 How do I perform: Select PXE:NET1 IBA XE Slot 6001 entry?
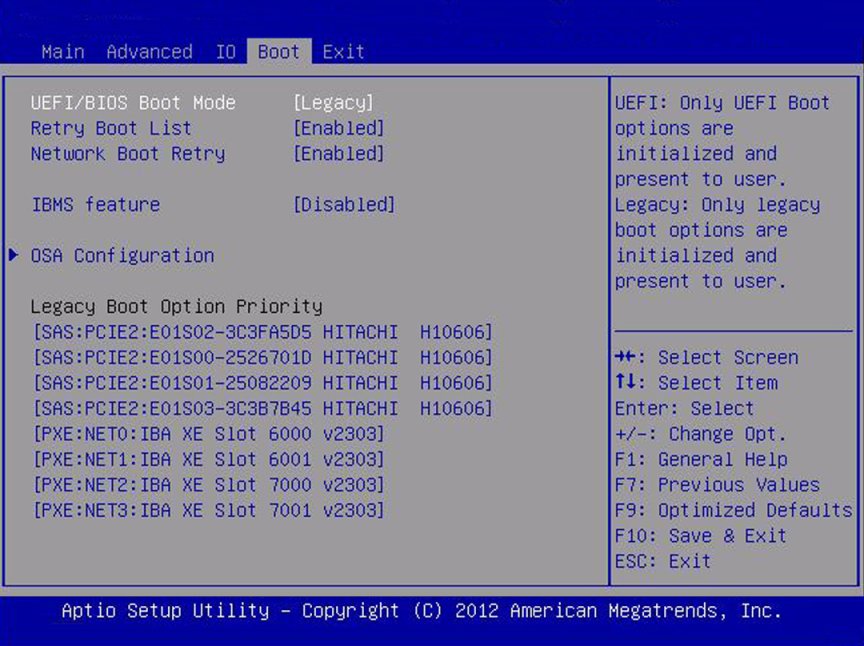pos(209,459)
